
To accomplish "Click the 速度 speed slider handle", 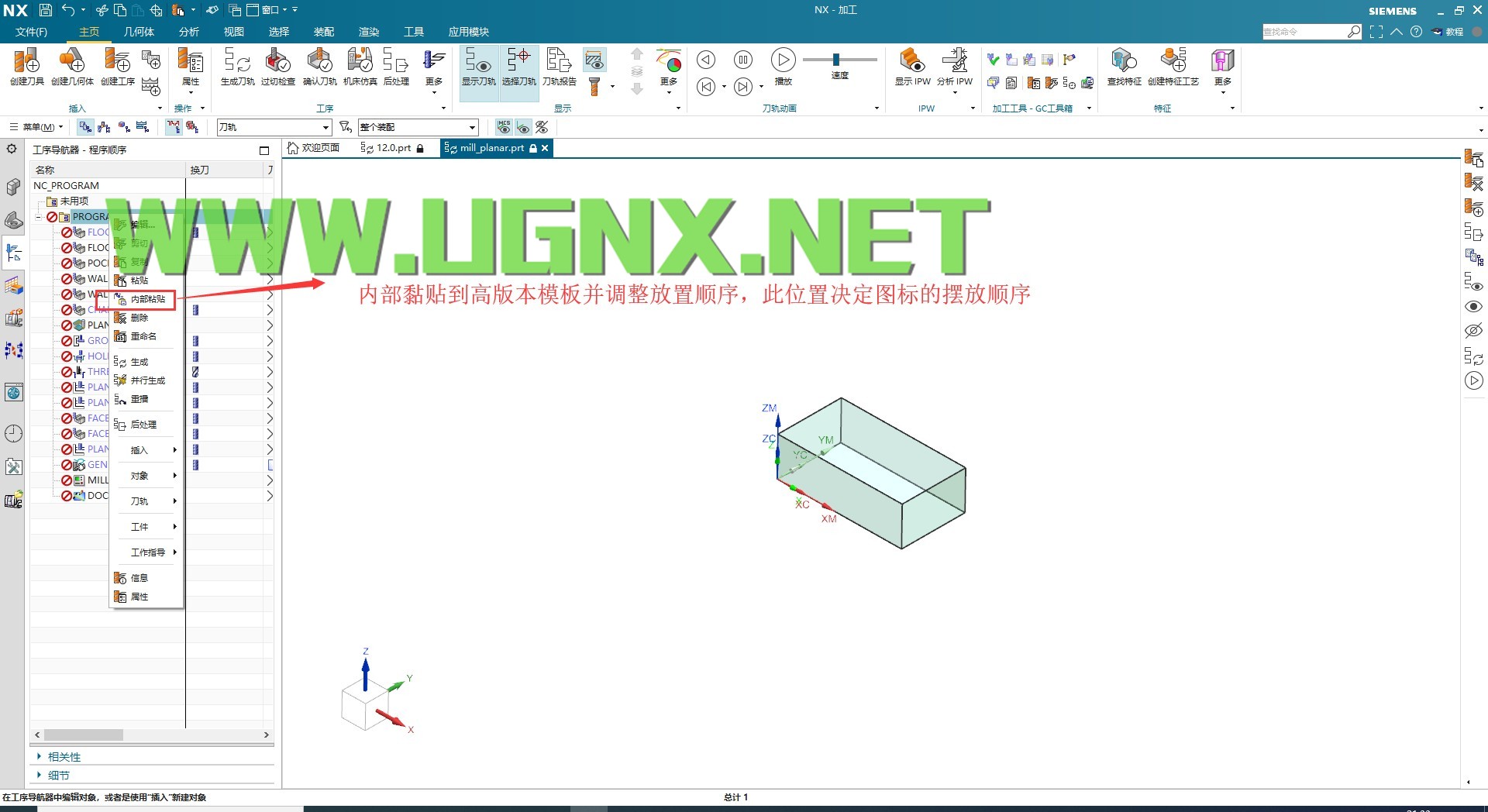I will [836, 60].
